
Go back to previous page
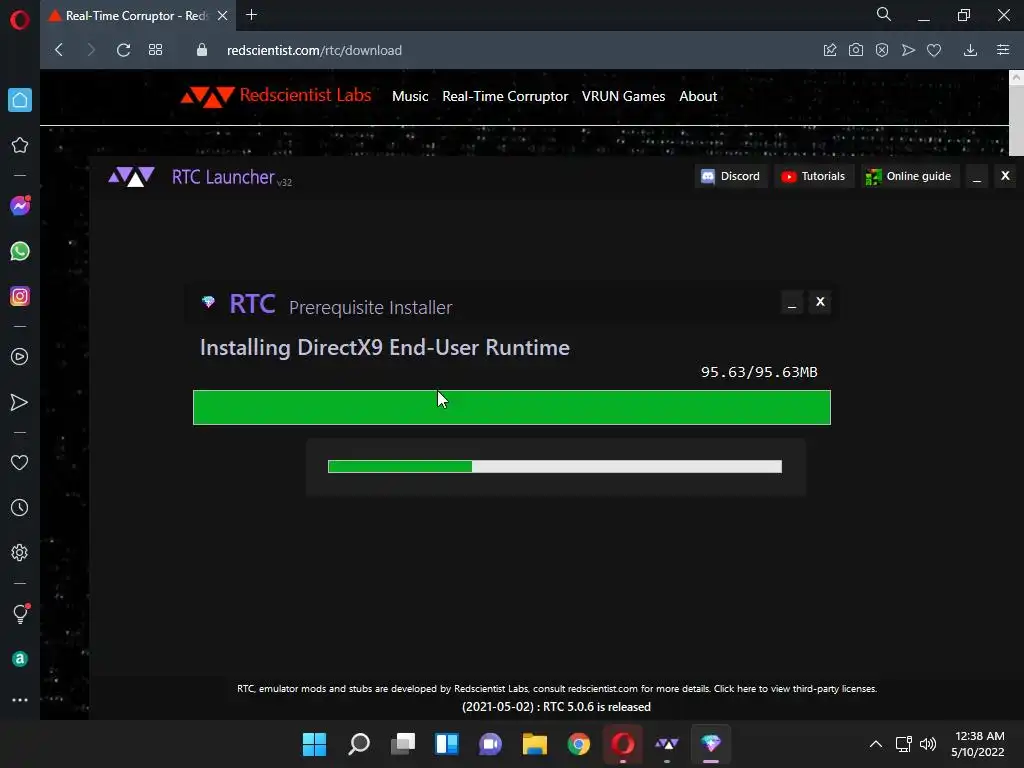(x=59, y=50)
